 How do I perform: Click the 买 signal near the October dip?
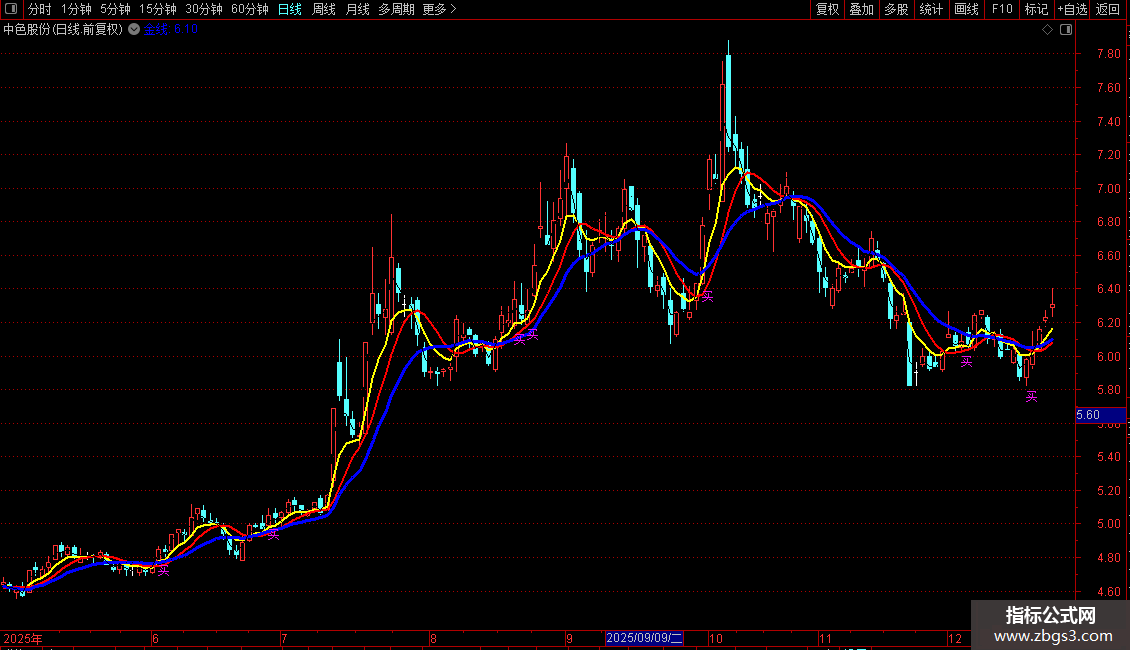(708, 296)
